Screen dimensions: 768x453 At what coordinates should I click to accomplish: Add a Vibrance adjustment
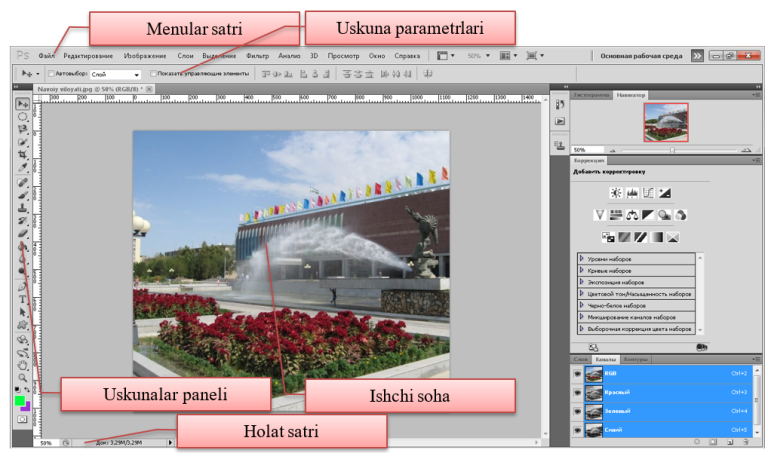coord(600,215)
